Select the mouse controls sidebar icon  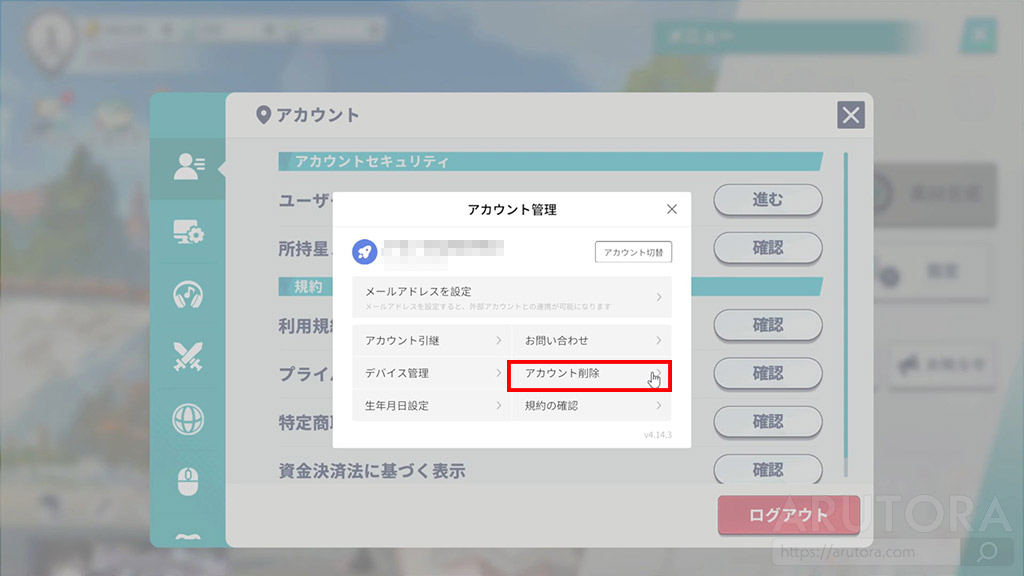click(188, 481)
